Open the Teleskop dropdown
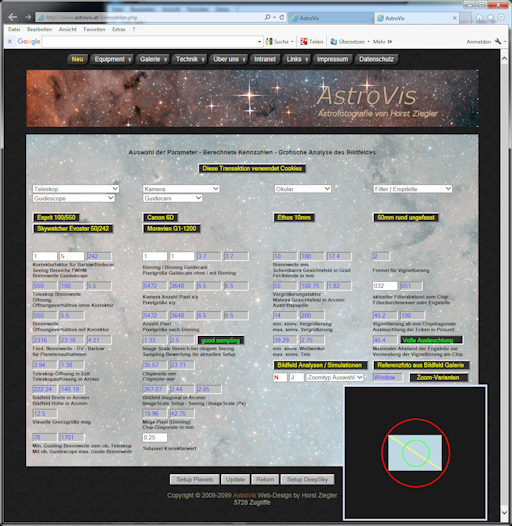Viewport: 512px width, 526px height. click(75, 189)
